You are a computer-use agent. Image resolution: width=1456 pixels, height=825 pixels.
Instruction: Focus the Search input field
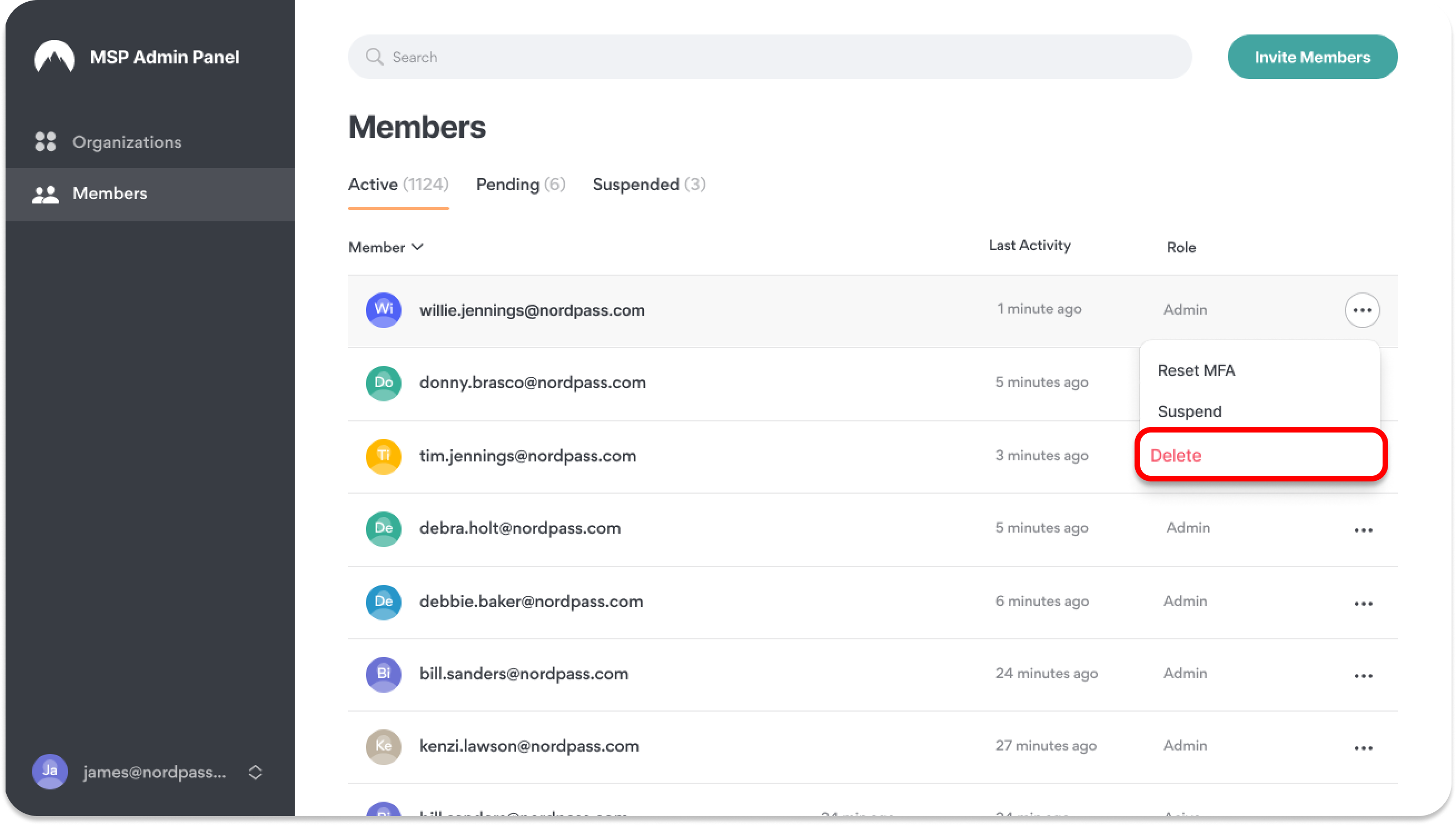point(770,57)
